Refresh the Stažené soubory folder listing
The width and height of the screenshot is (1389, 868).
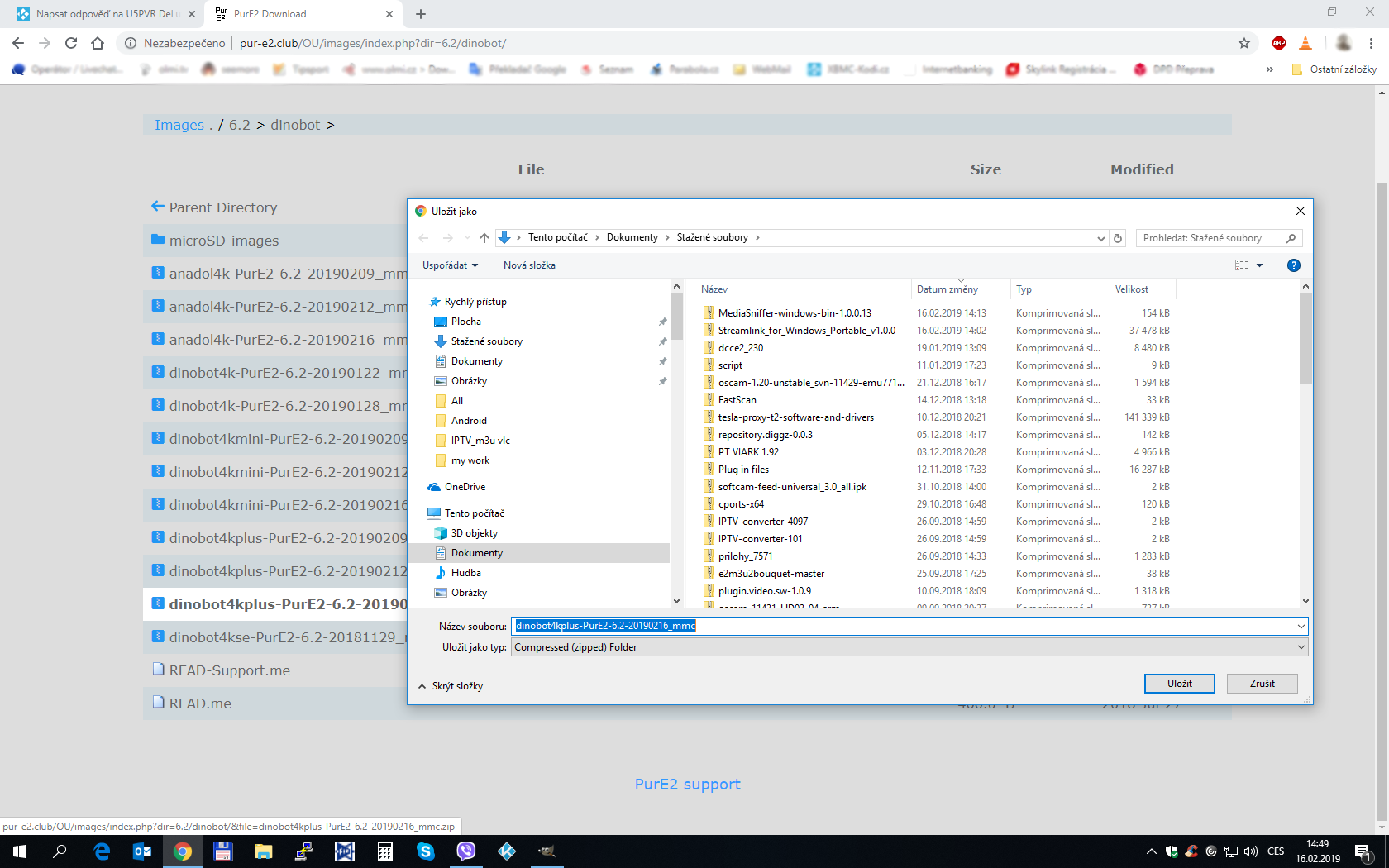click(x=1118, y=238)
